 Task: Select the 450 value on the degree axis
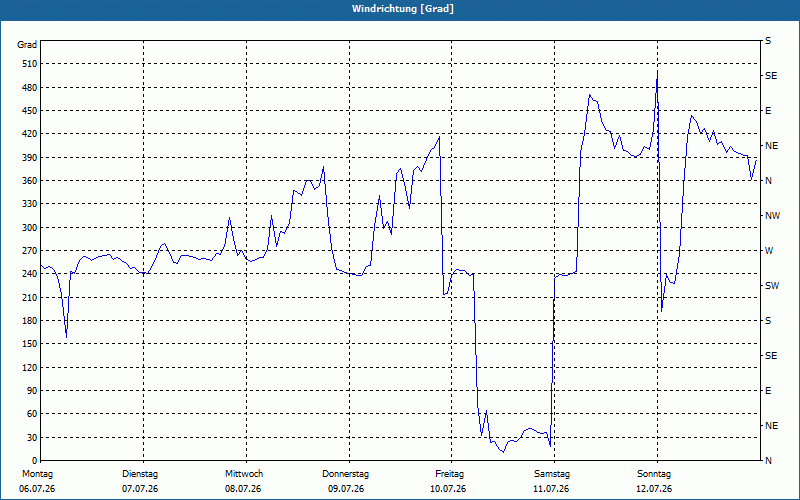pos(30,111)
